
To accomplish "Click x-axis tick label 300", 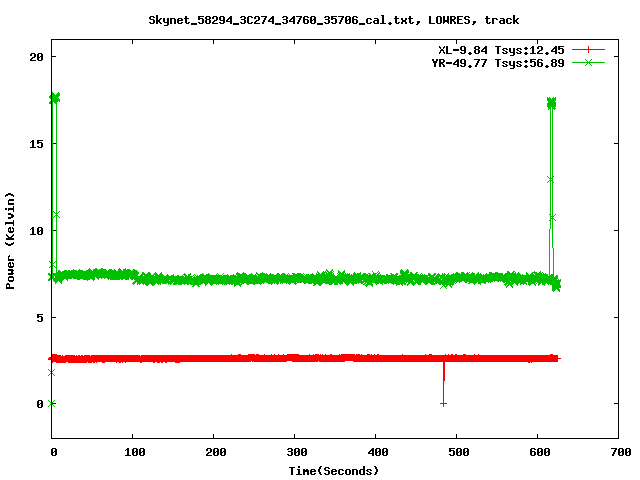I will point(297,452).
